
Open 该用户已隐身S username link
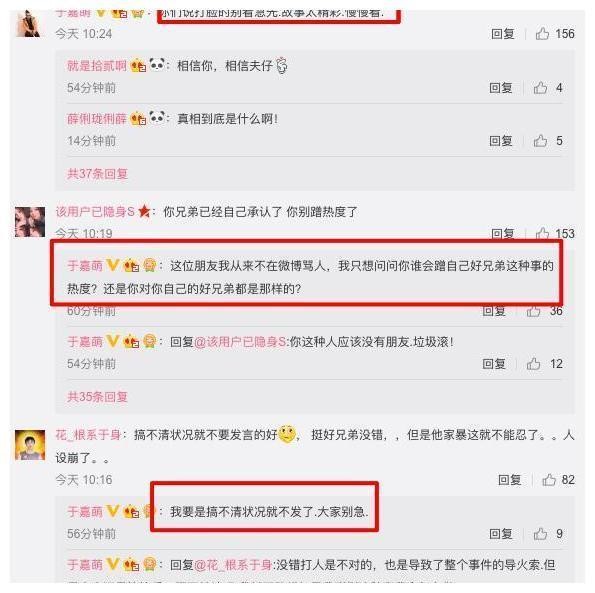95,211
